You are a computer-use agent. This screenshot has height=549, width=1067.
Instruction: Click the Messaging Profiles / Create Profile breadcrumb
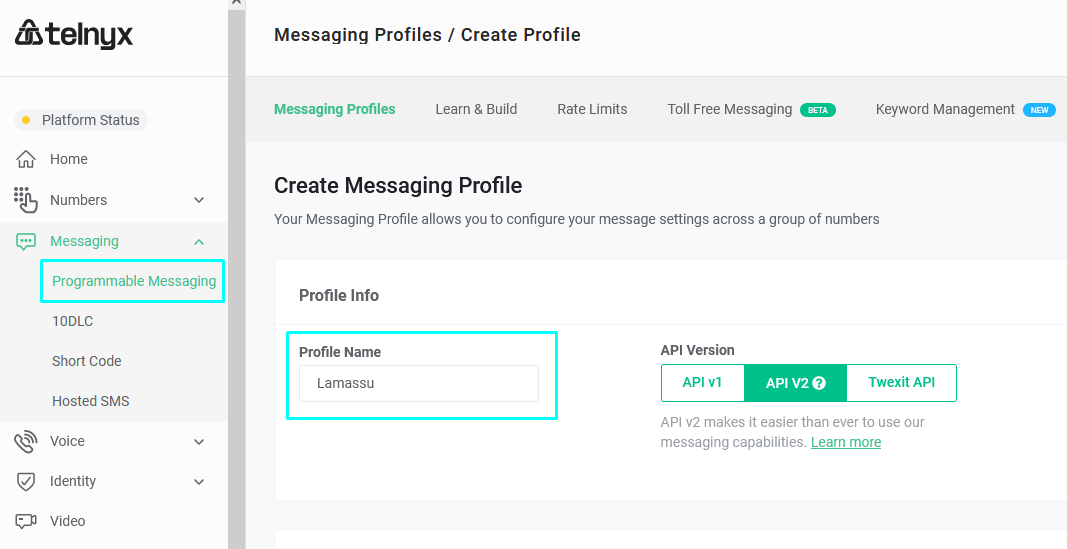[427, 35]
